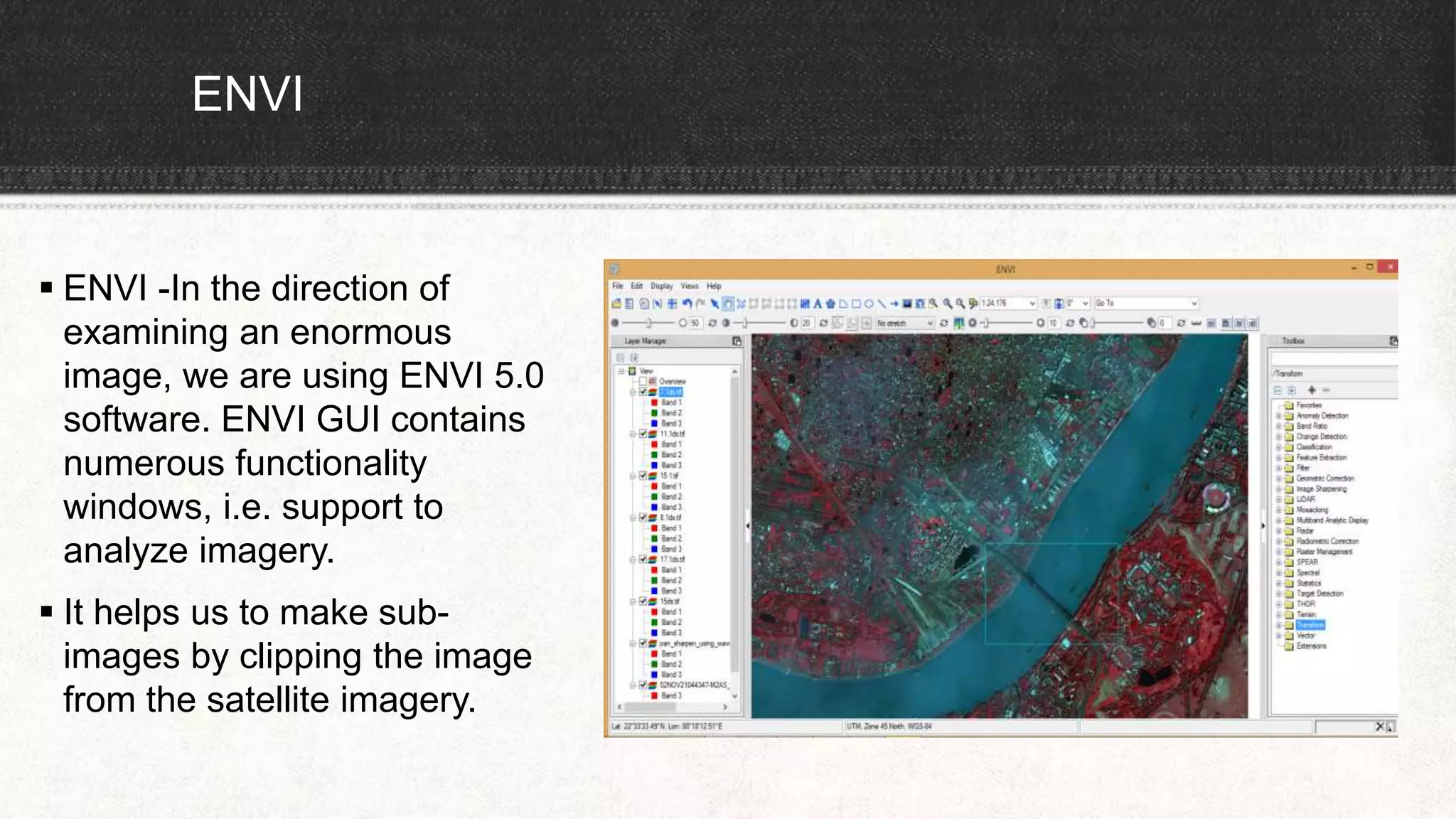Screen dimensions: 1456x819
Task: Click the Undo arrow icon
Action: (687, 304)
